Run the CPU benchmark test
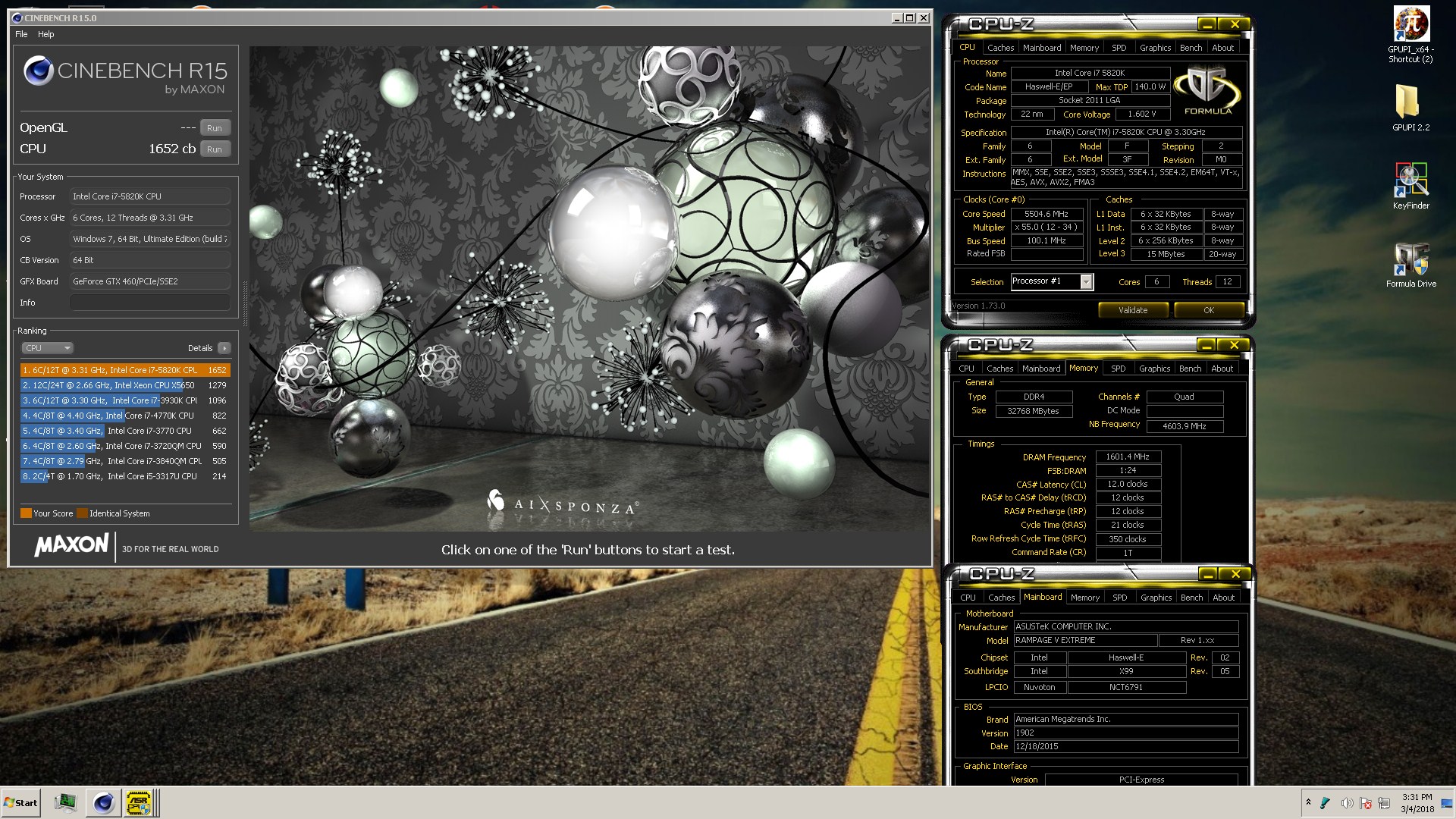 click(215, 149)
